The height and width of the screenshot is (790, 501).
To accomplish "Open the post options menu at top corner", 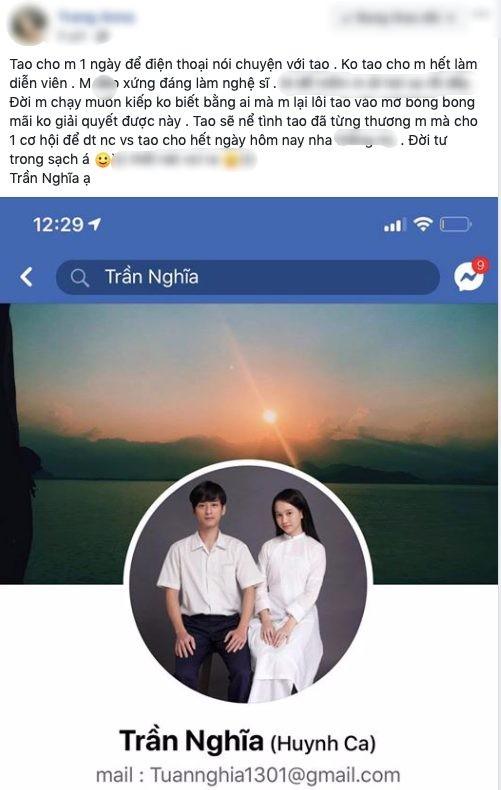I will [482, 15].
